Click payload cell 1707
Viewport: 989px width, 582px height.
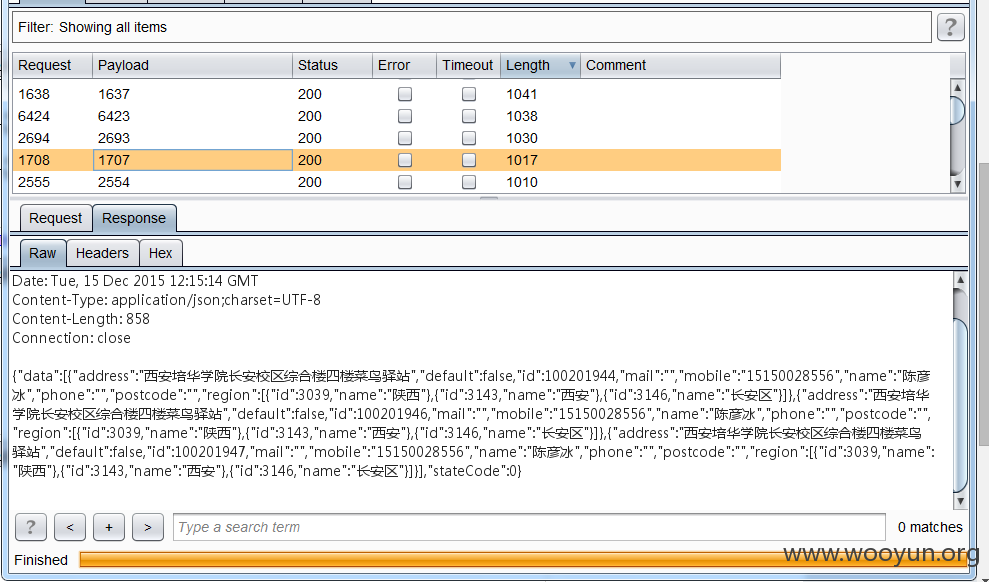click(x=192, y=160)
